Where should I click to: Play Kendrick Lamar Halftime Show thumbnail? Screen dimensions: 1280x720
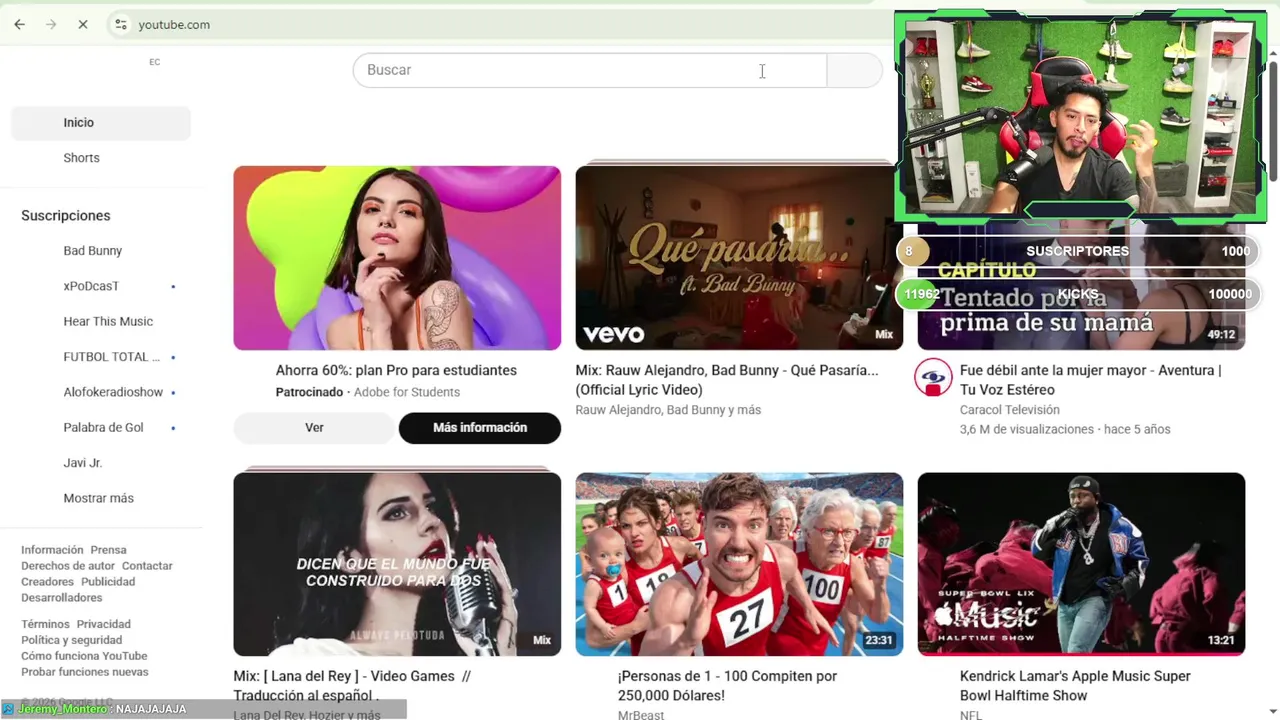(x=1081, y=564)
